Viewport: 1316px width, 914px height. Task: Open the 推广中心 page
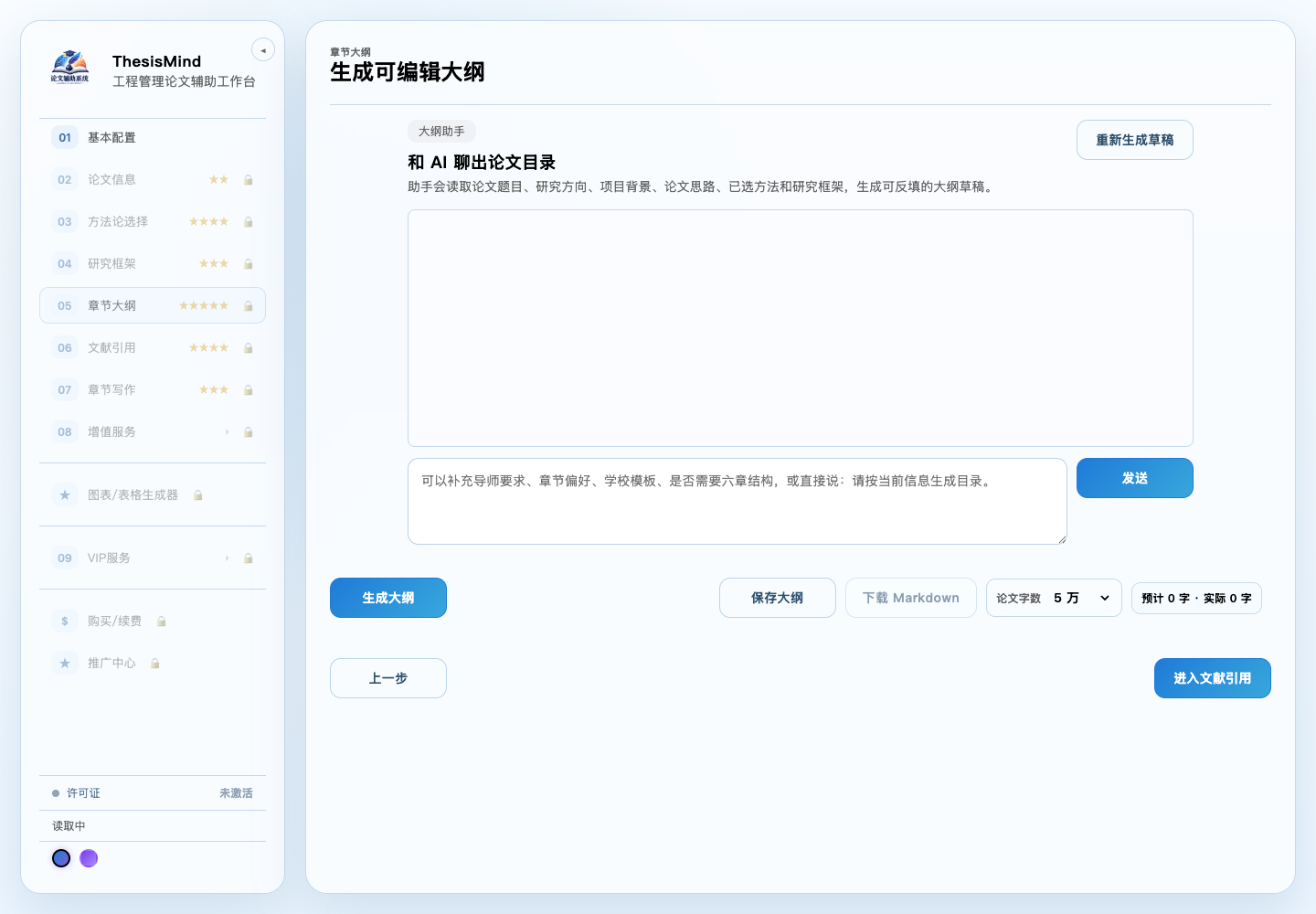(153, 664)
